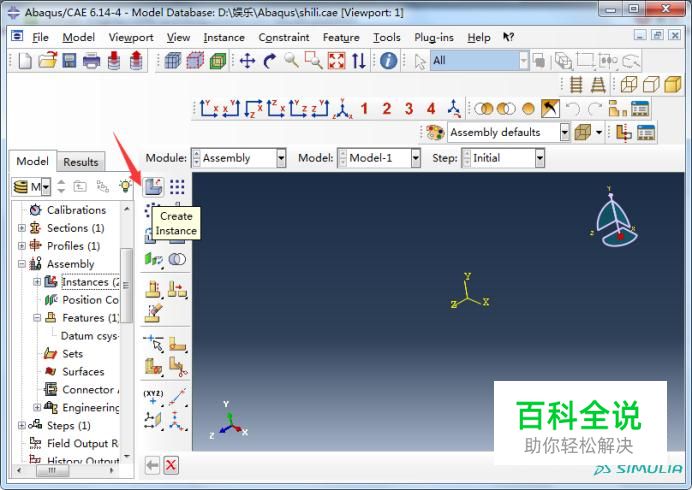Click the model tree horizontal scrollbar thumb
This screenshot has width=692, height=490.
pyautogui.click(x=53, y=471)
